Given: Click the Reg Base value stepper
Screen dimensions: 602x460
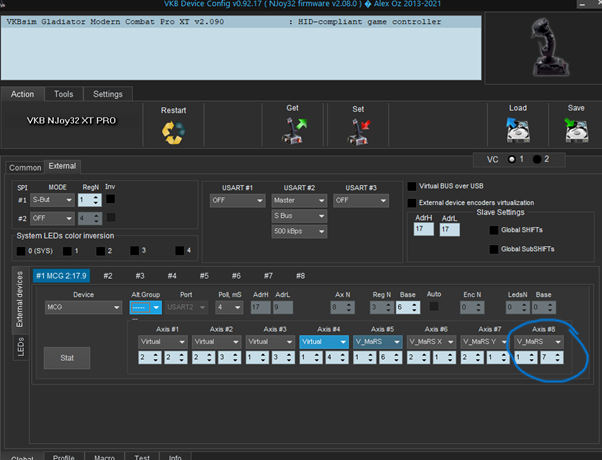Looking at the screenshot, I should 408,307.
